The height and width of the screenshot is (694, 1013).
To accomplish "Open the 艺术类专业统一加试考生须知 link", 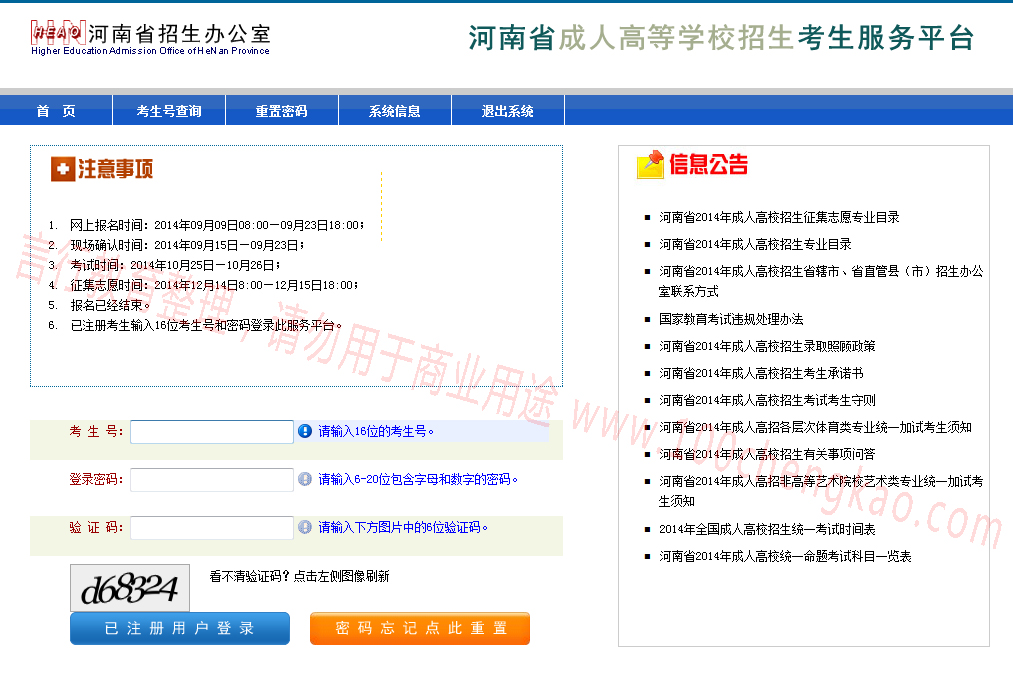I will (821, 491).
